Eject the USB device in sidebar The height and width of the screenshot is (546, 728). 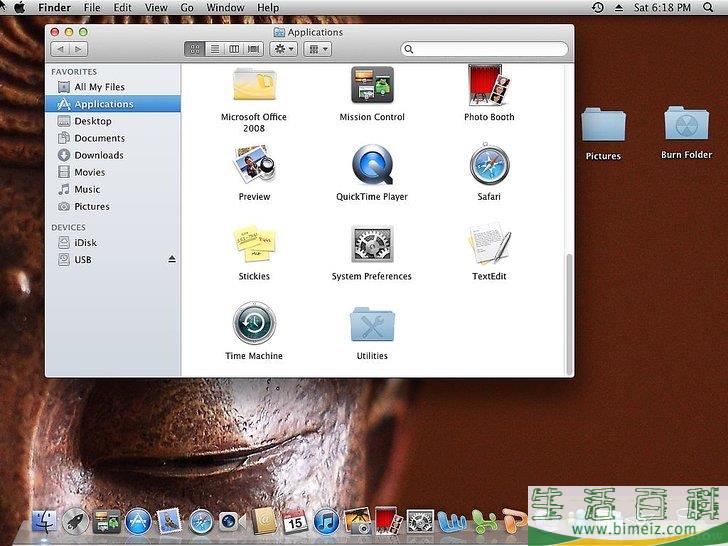point(172,259)
